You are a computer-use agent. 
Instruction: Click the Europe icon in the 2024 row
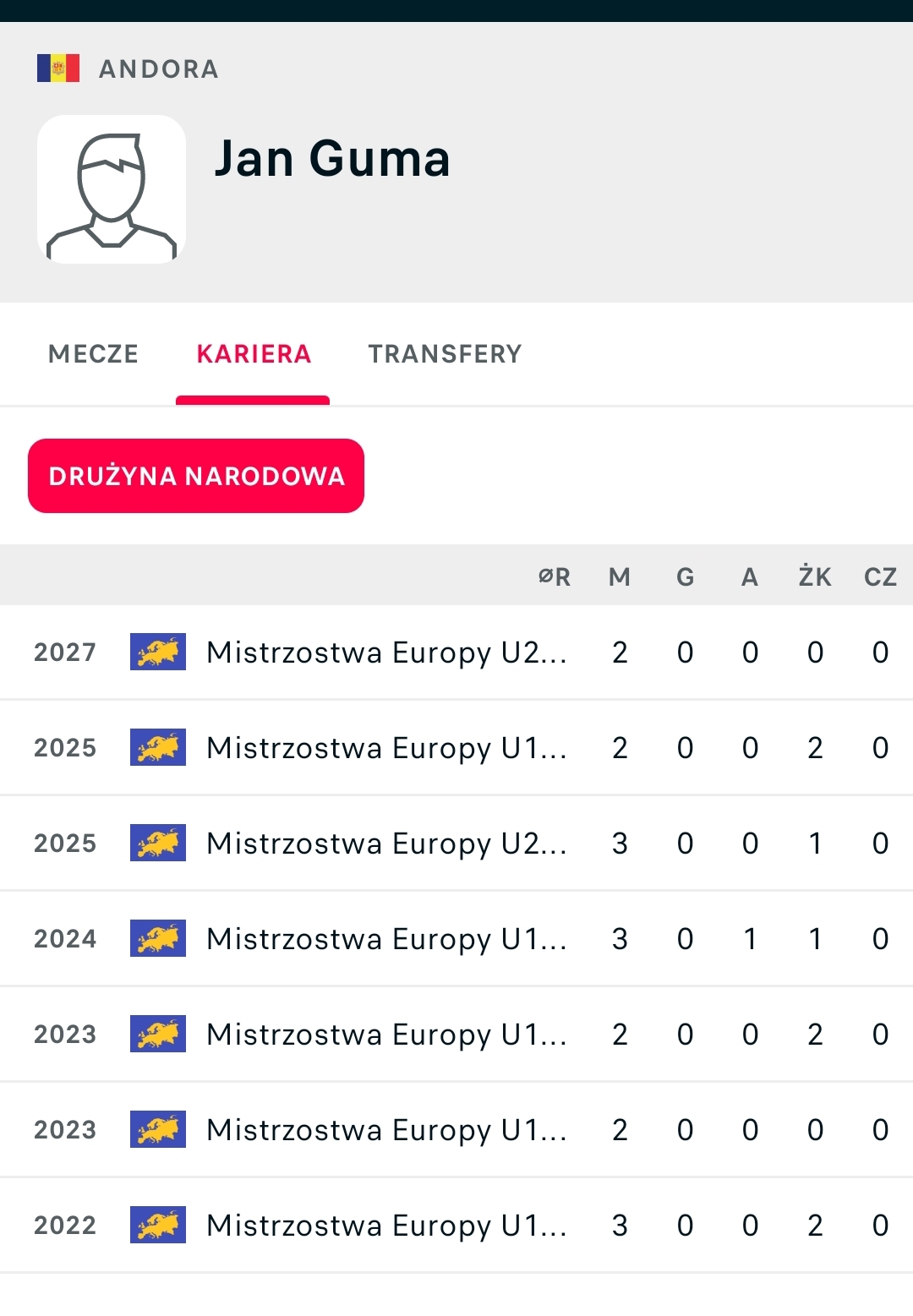pyautogui.click(x=158, y=939)
